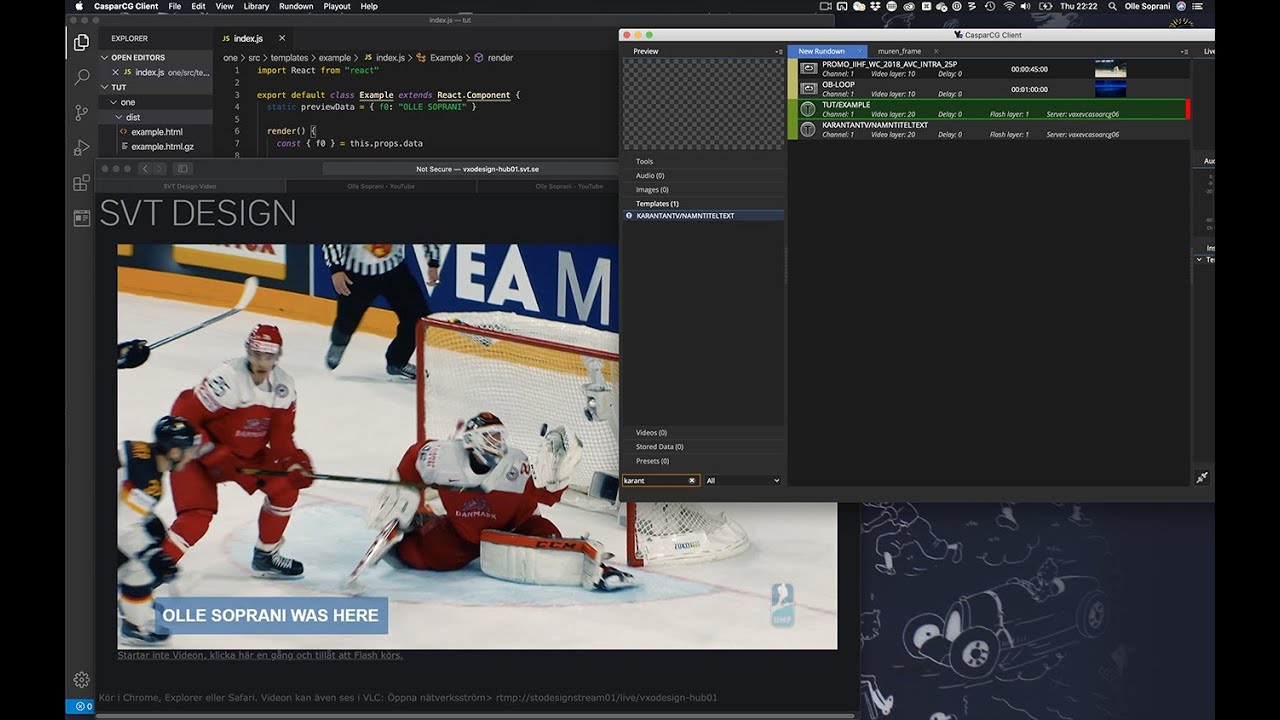Select KARANTANTV/NAMNTITELTEXT in the Templates library
This screenshot has height=720, width=1280.
(x=704, y=216)
